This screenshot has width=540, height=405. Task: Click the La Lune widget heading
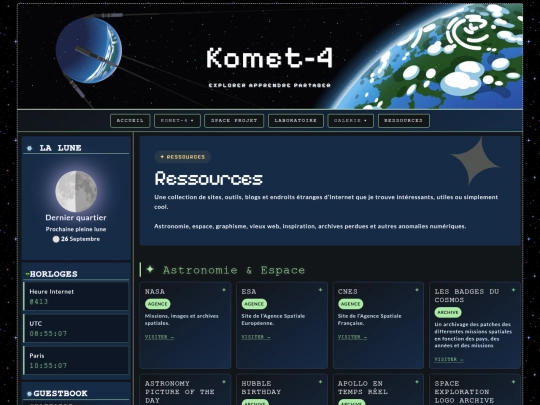point(60,148)
